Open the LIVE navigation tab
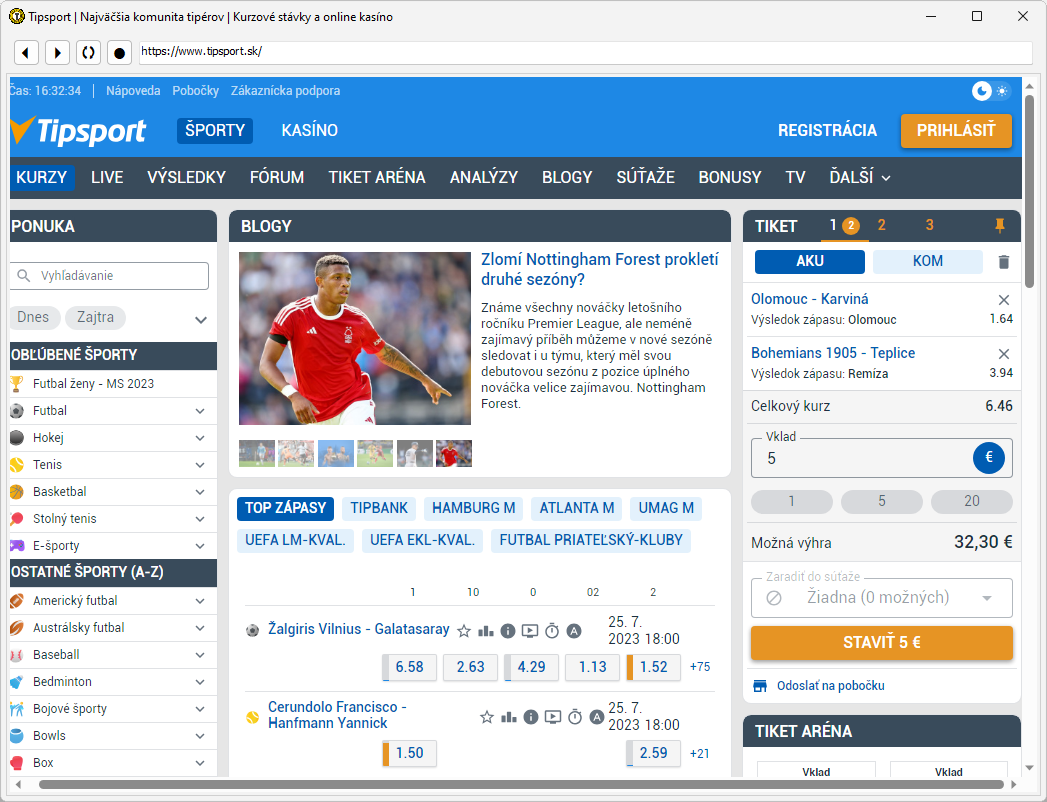 (x=107, y=178)
